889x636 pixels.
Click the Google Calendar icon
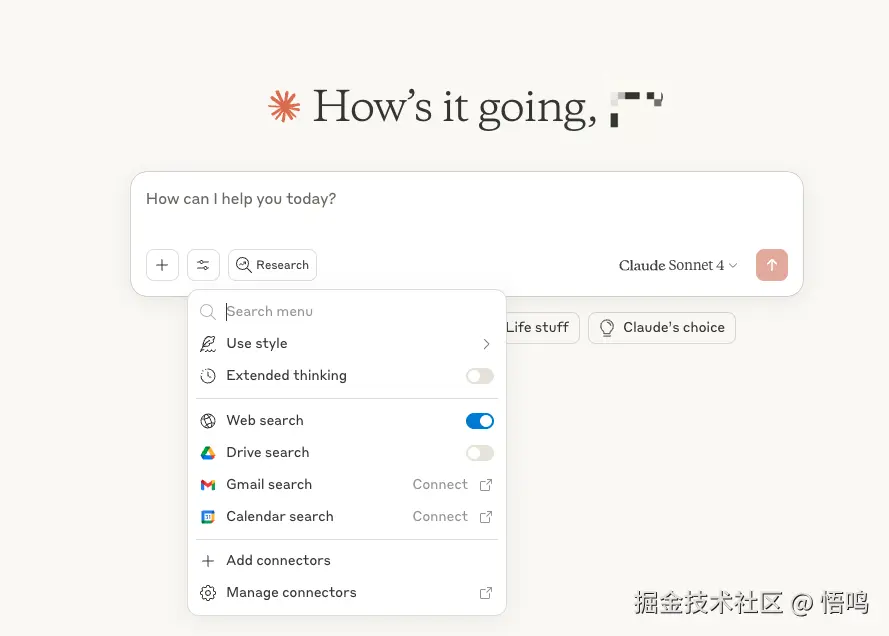click(208, 517)
